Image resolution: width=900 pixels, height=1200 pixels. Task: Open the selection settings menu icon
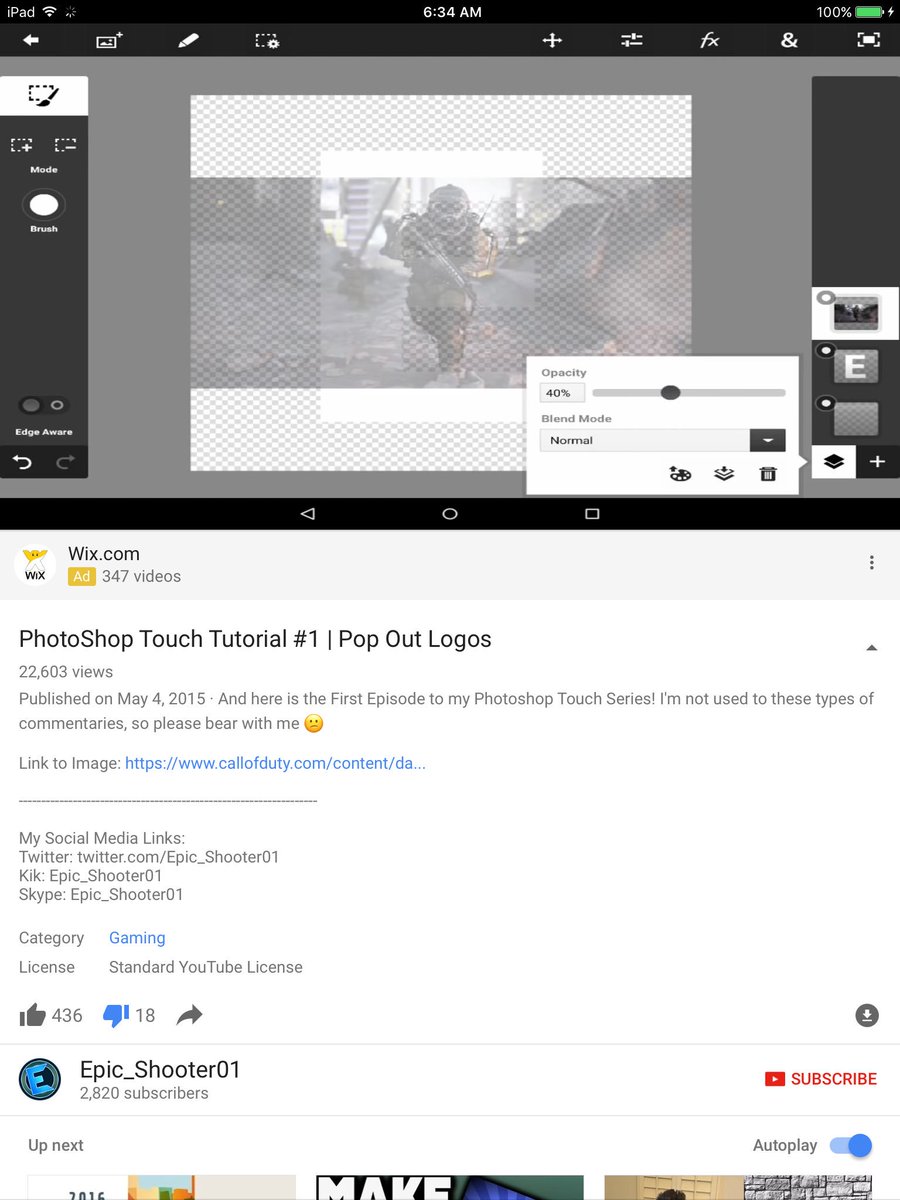click(x=267, y=40)
